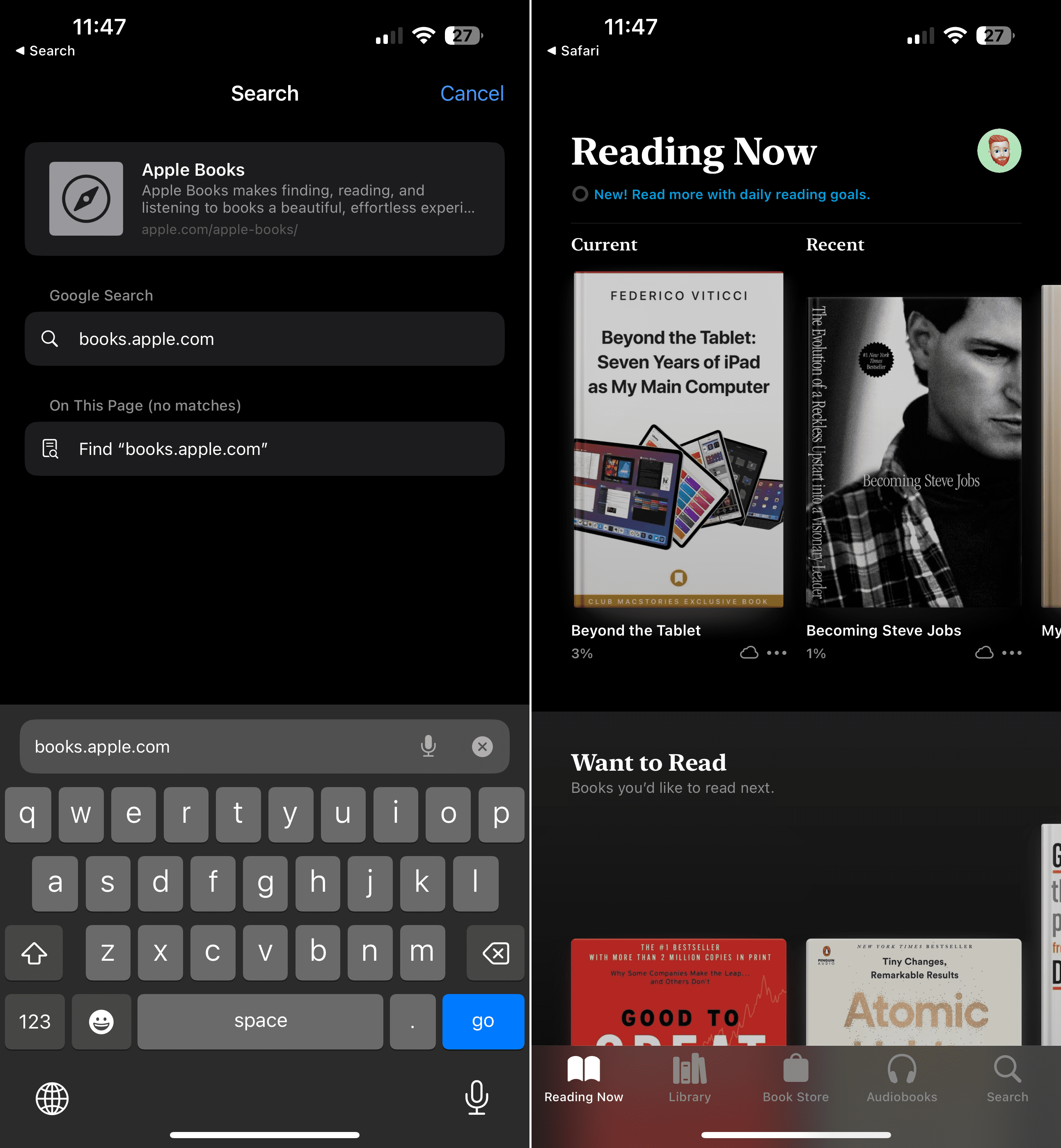Toggle the shift key on the keyboard
The height and width of the screenshot is (1148, 1061).
point(34,953)
